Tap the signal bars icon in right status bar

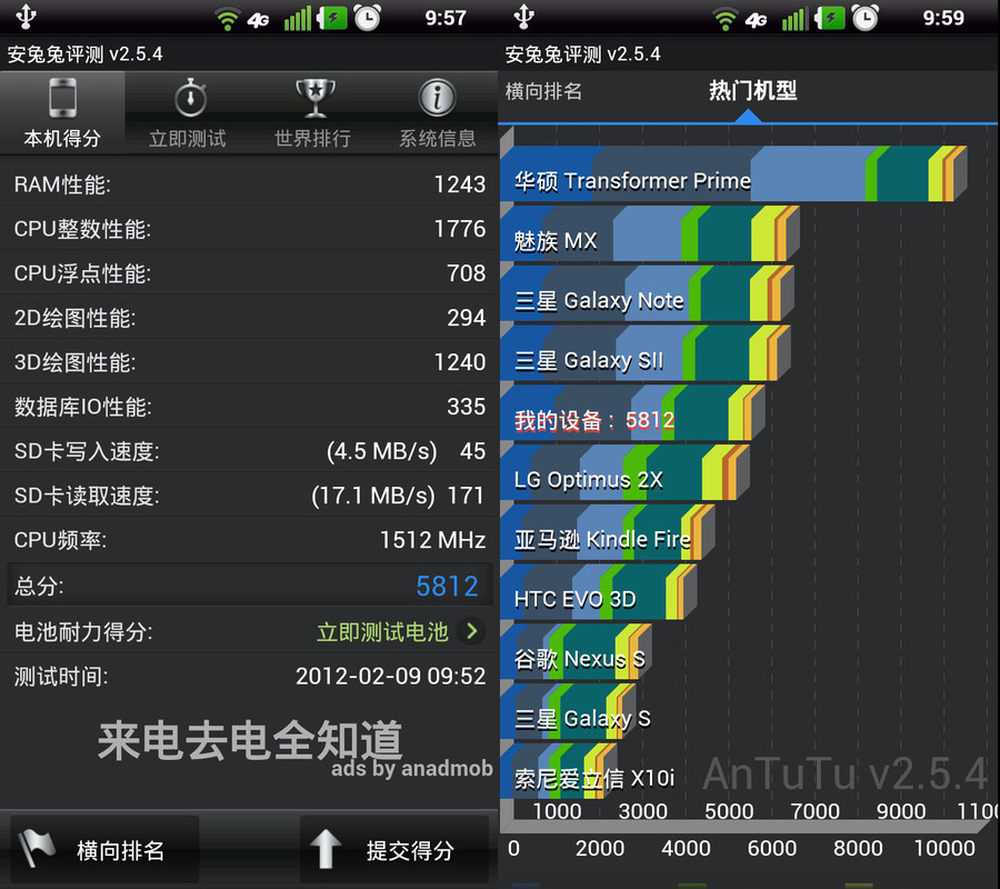pos(795,18)
